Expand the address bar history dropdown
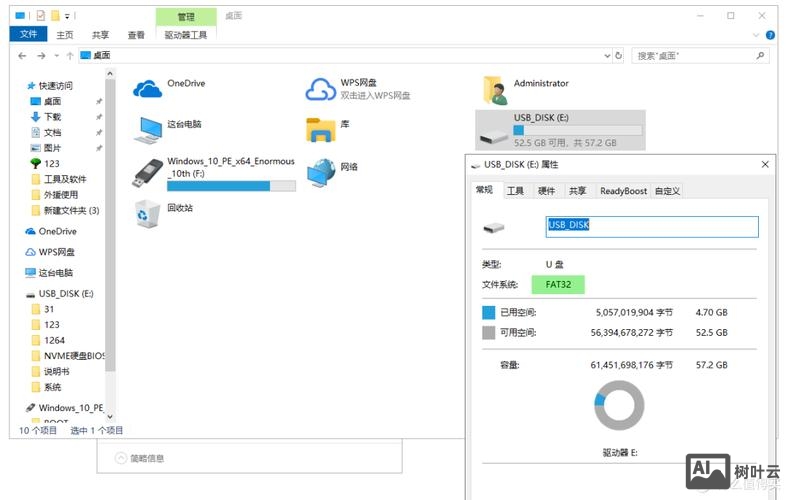788x500 pixels. [606, 56]
